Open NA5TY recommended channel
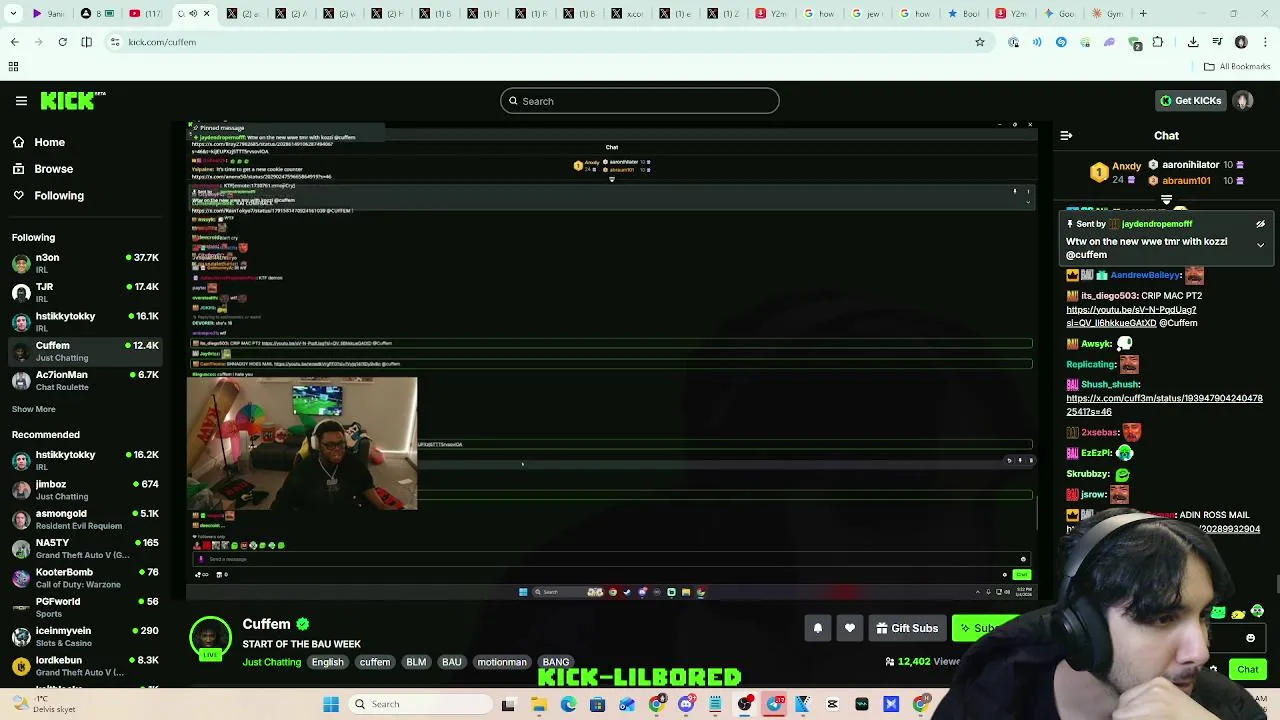 85,548
